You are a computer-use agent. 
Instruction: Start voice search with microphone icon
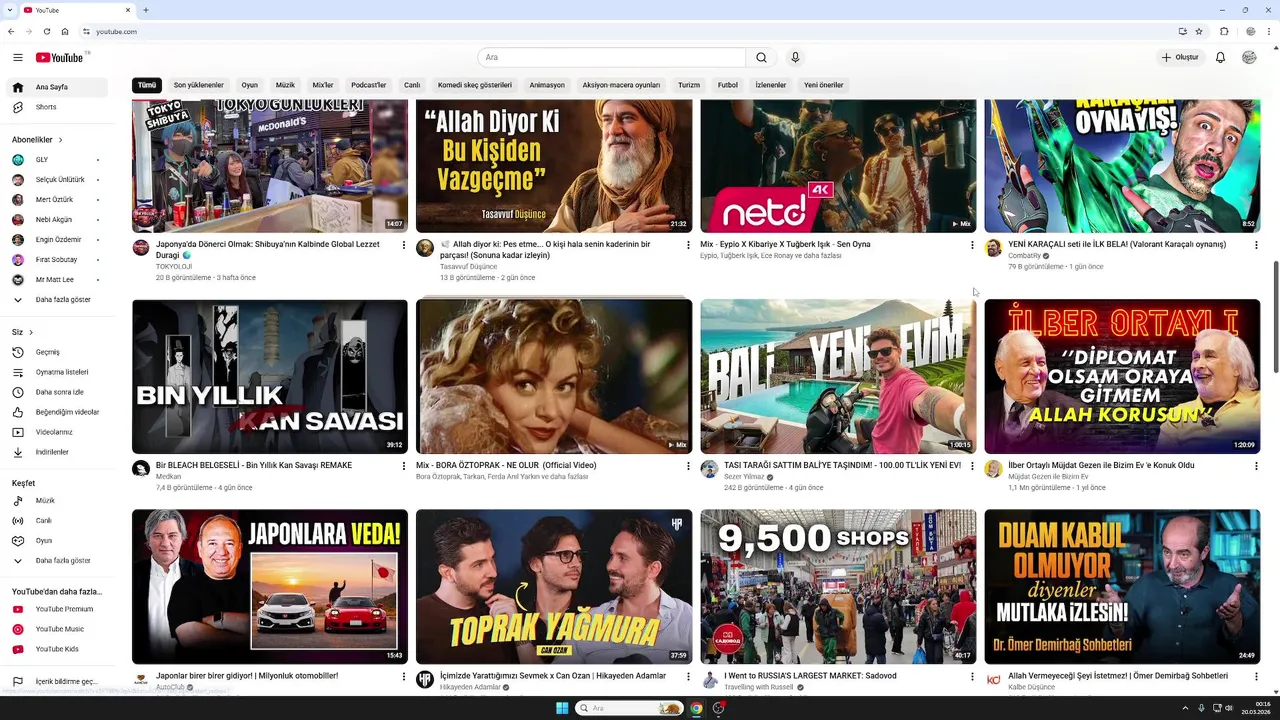click(x=795, y=57)
